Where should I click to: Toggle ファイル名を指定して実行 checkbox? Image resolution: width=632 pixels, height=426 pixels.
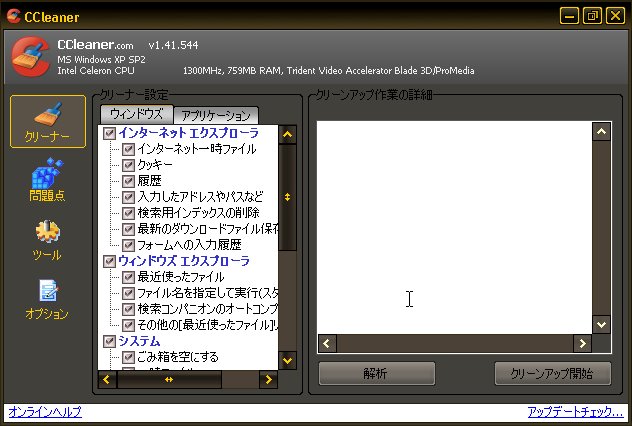128,293
